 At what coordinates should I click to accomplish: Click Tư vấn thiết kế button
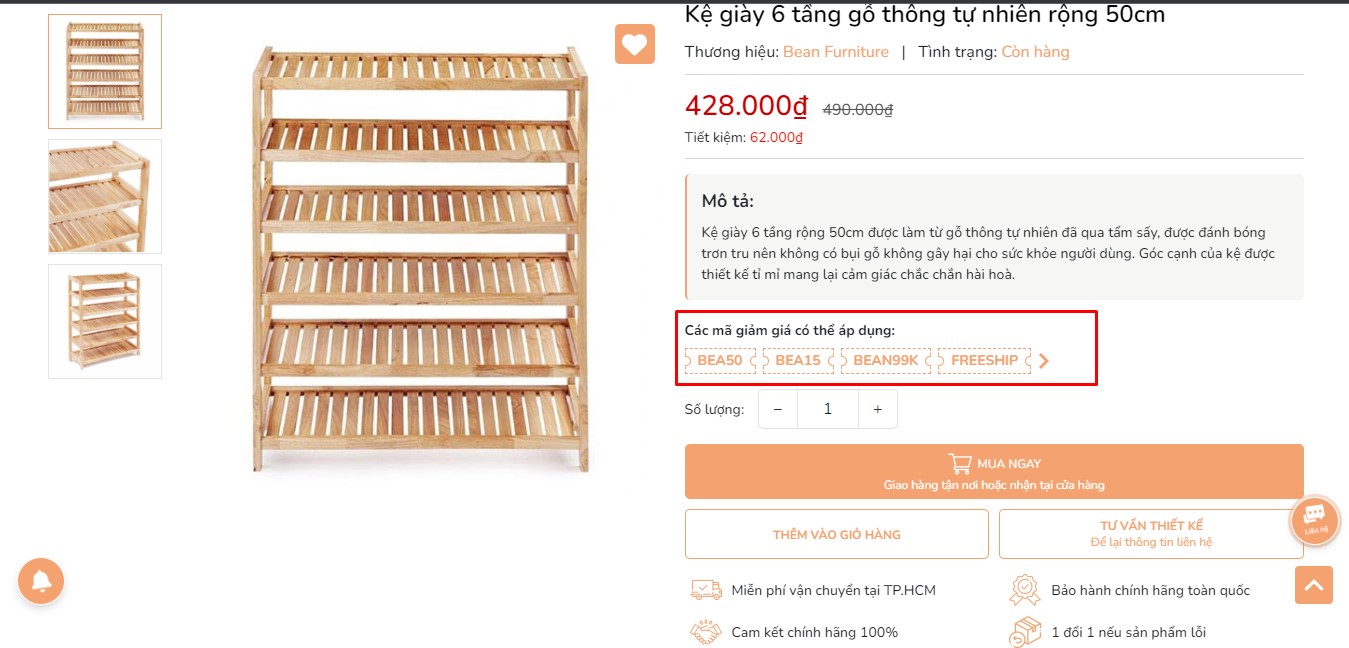1151,534
